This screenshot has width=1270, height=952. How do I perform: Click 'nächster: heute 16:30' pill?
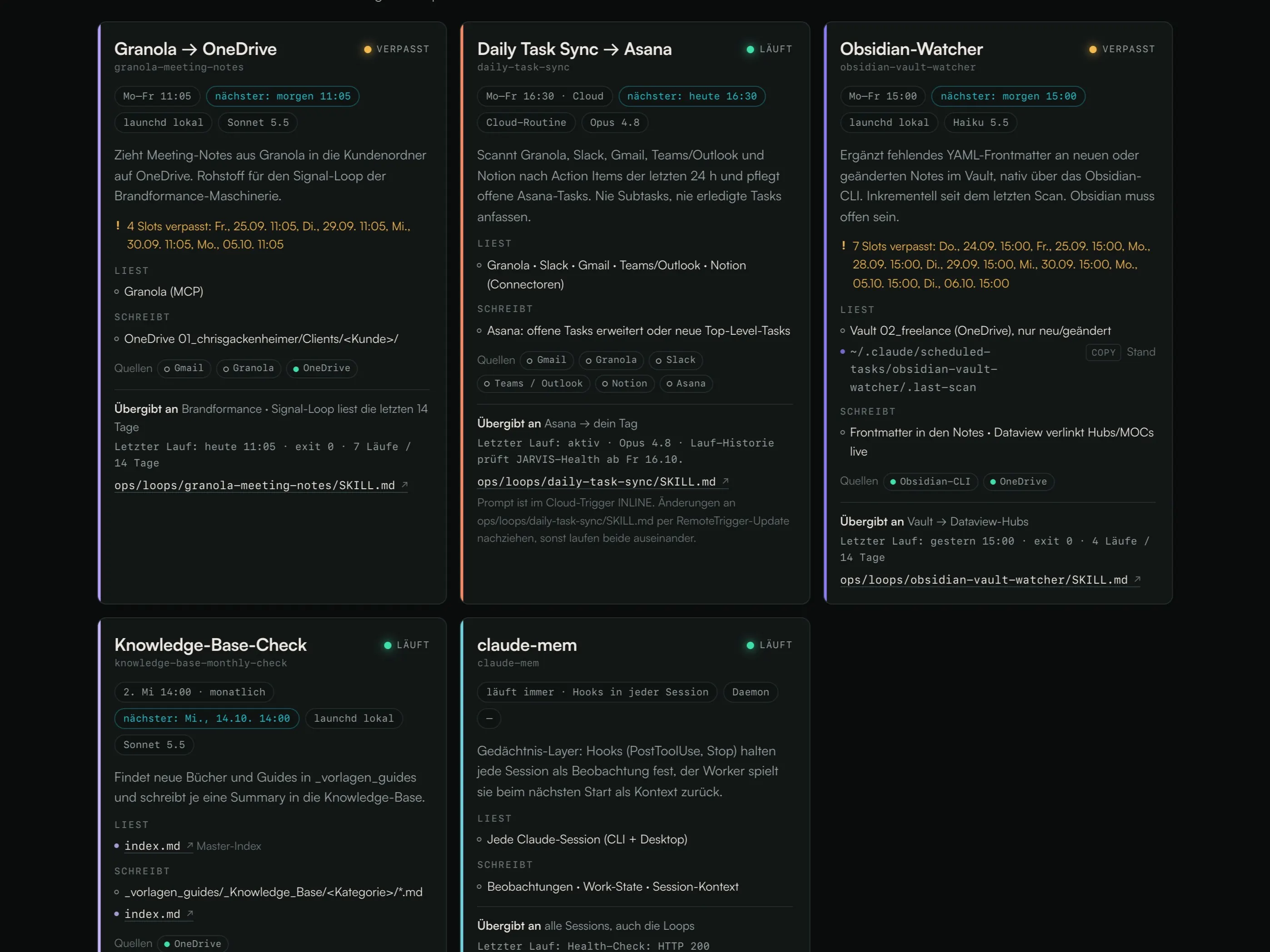point(692,96)
